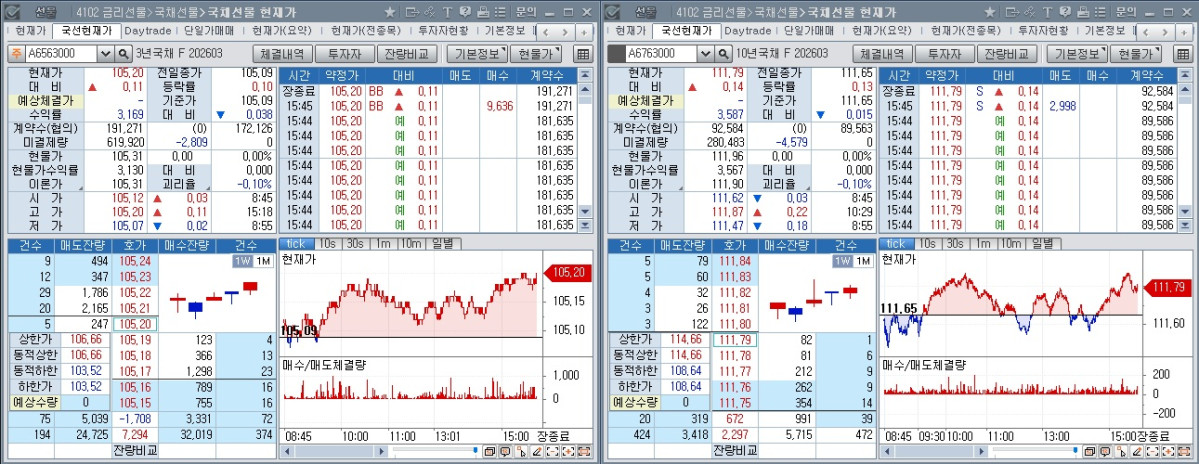Click the search magnifier next to A6563000

124,54
